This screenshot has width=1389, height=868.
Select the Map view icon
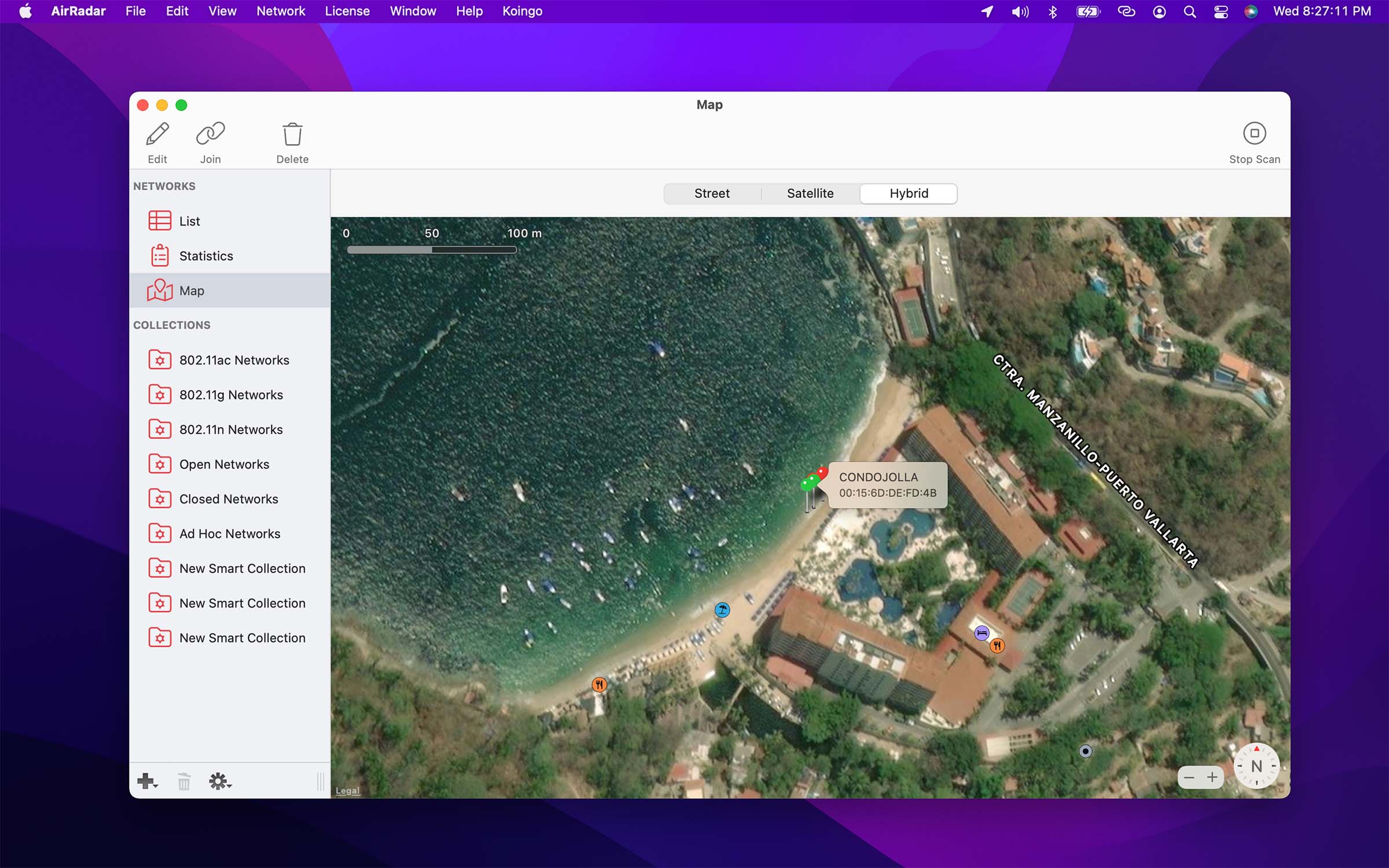[192, 290]
